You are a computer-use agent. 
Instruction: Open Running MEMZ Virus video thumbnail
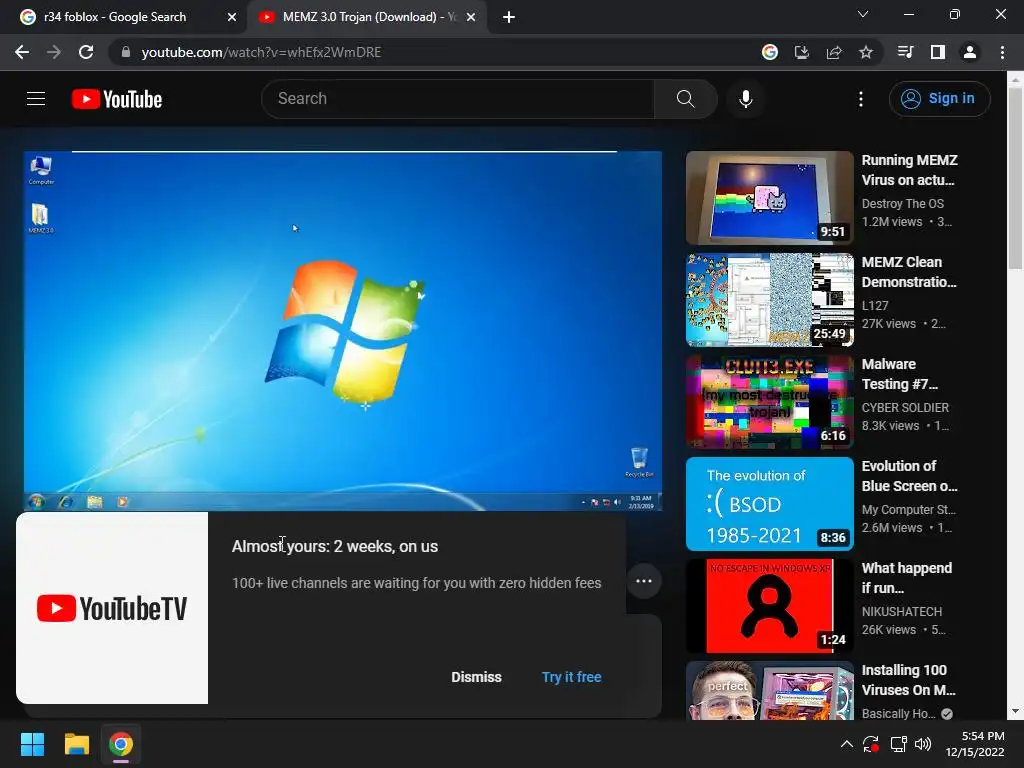click(x=770, y=198)
